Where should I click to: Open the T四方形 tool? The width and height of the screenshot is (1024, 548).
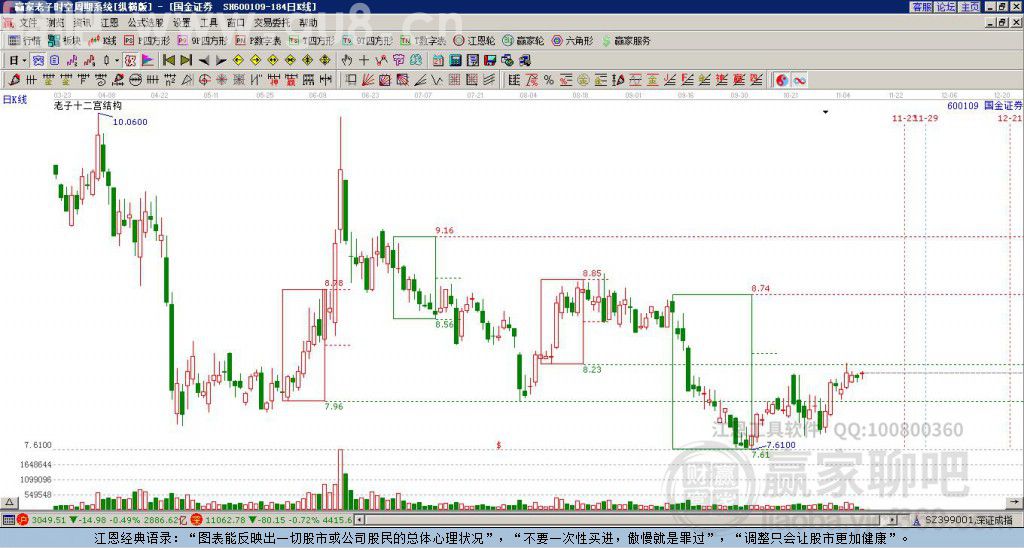click(312, 40)
